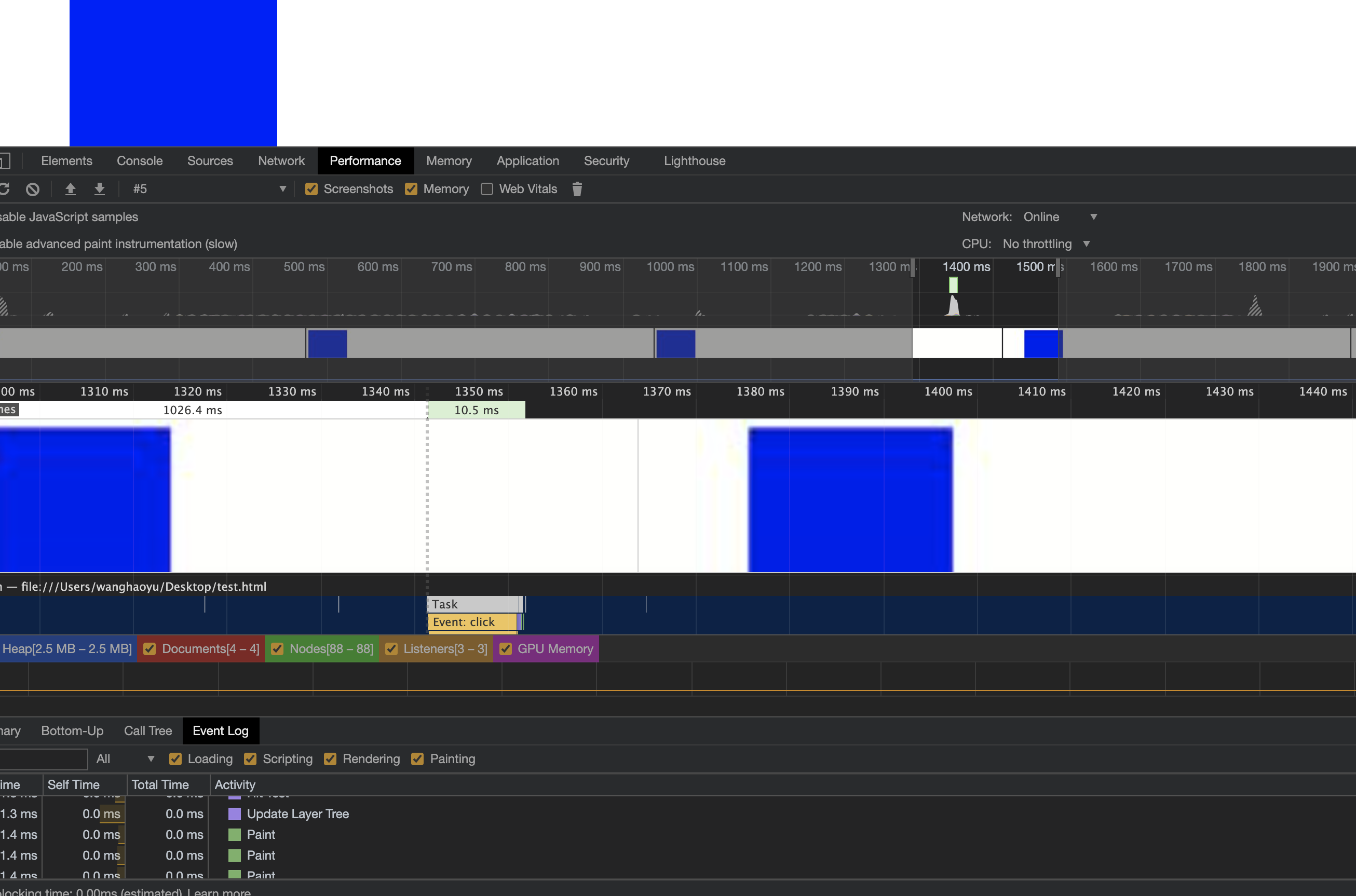Open the Memory panel tab

point(449,161)
